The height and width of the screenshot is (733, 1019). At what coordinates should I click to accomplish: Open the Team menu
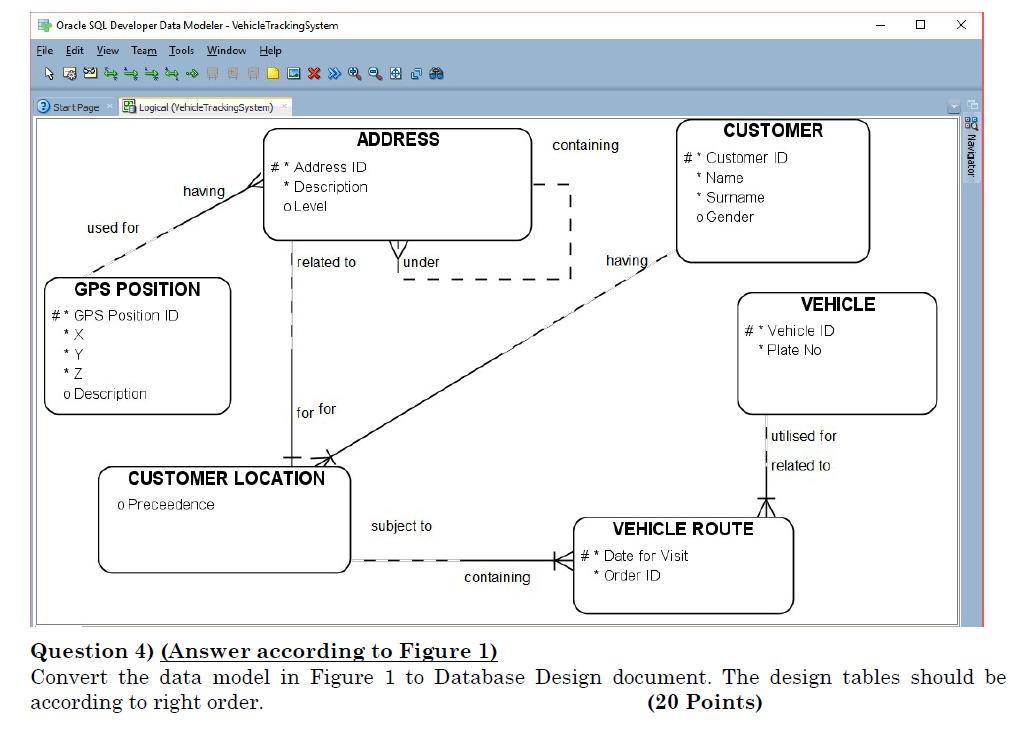click(144, 50)
